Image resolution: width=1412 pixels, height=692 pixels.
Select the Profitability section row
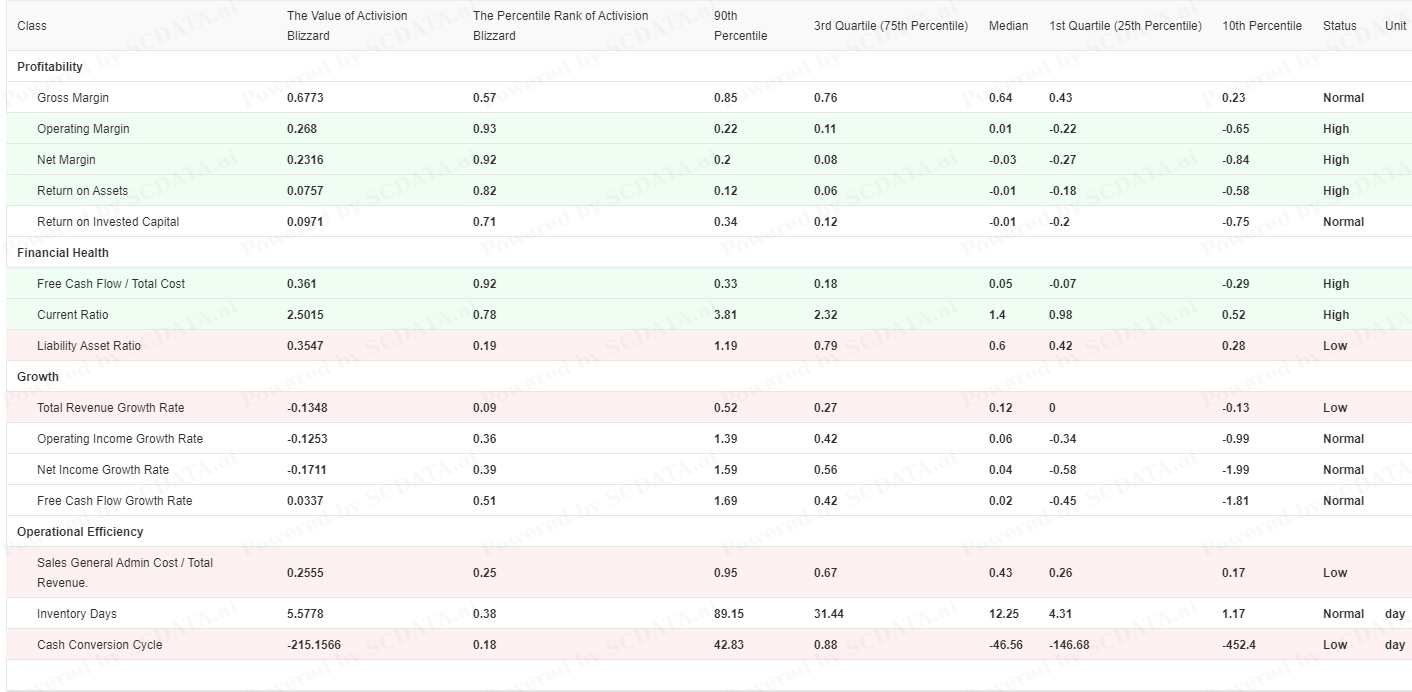50,67
